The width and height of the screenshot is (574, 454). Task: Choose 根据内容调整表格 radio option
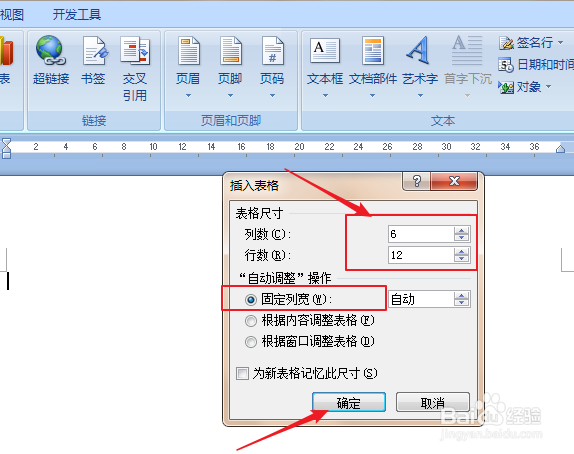pos(251,321)
